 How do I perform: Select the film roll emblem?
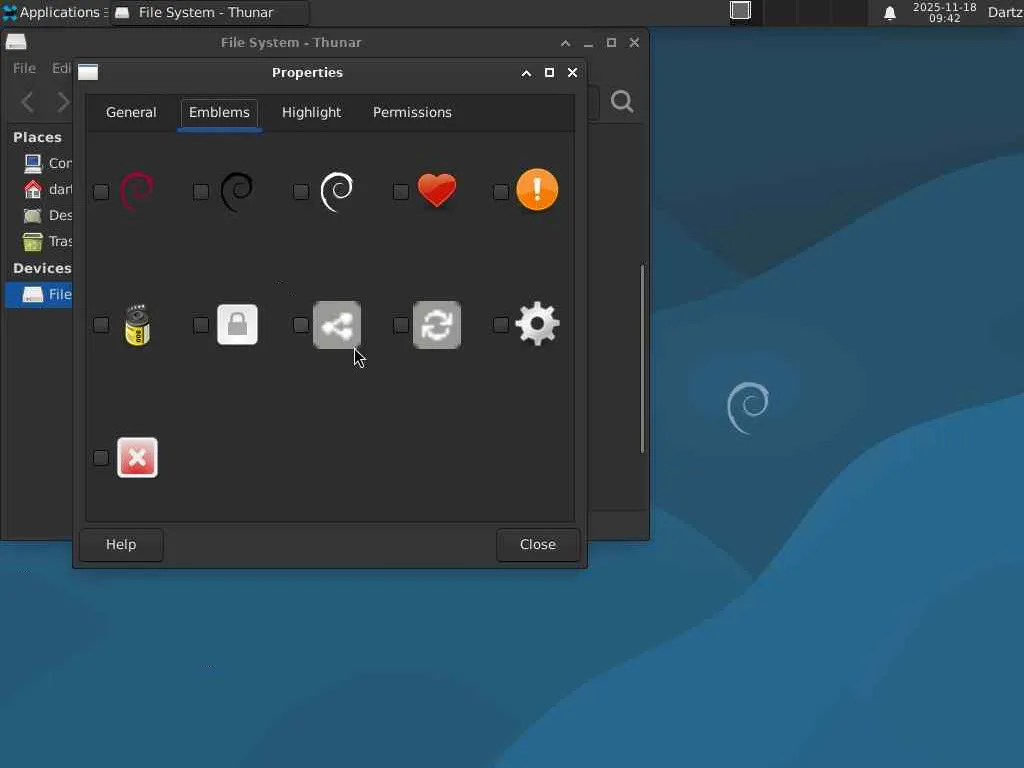[x=137, y=325]
